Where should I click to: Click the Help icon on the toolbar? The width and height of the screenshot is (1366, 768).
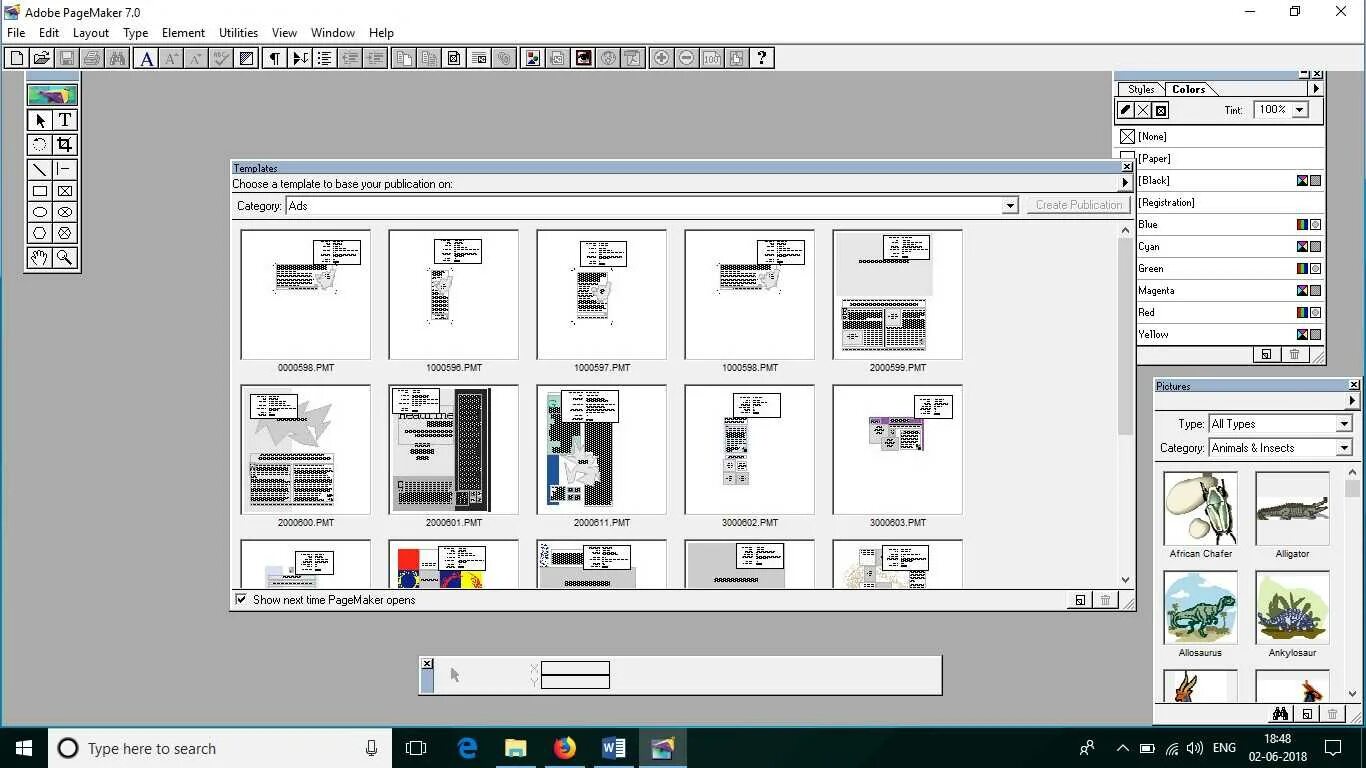tap(762, 58)
